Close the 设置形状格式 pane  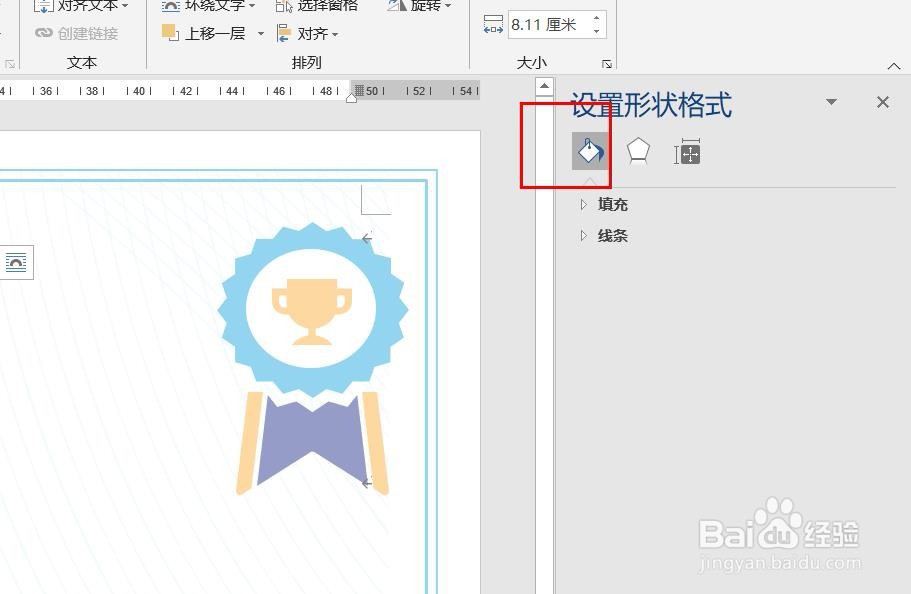click(x=883, y=101)
